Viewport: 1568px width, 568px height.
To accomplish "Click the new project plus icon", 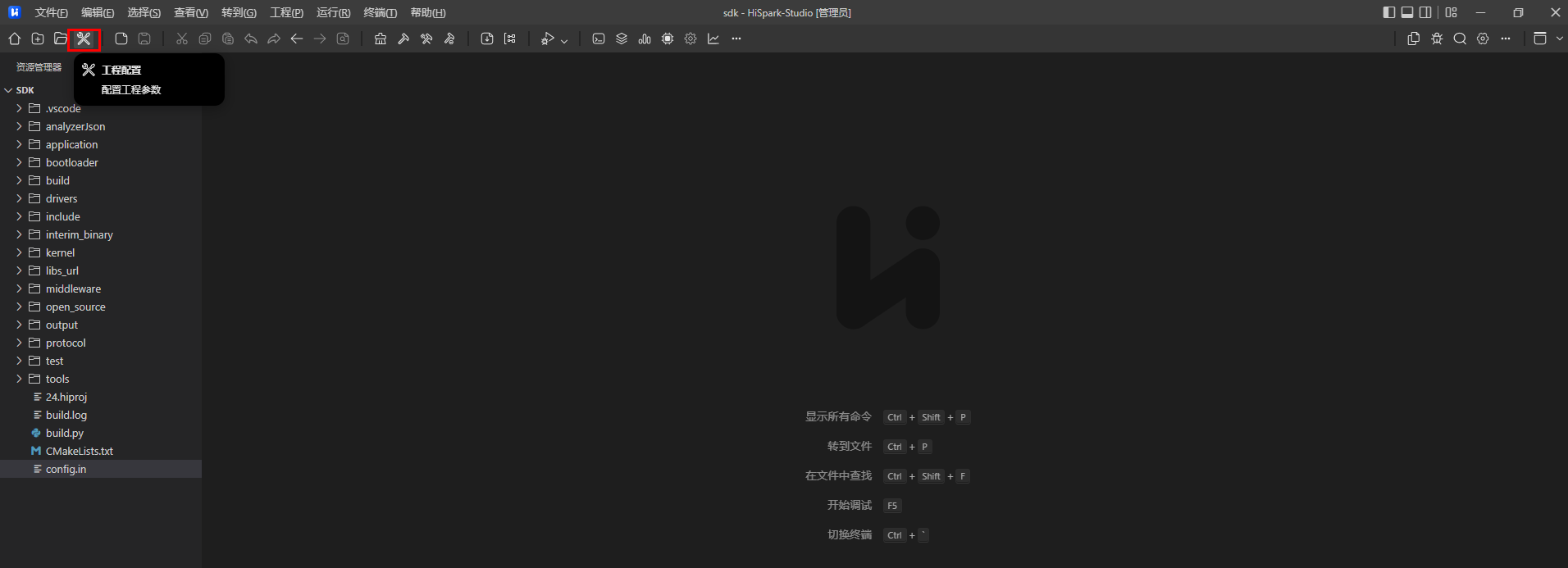I will (x=38, y=39).
